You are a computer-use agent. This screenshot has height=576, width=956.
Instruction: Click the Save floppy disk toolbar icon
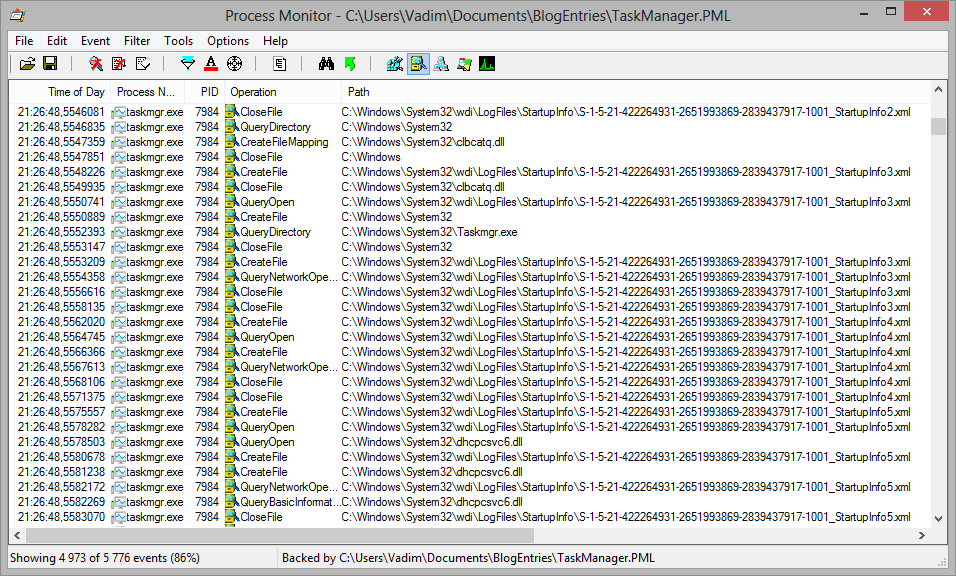tap(50, 63)
